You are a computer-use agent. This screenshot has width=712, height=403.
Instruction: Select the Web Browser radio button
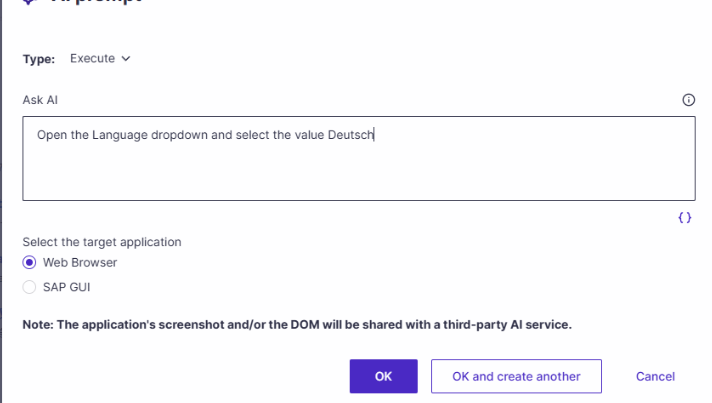pyautogui.click(x=30, y=262)
